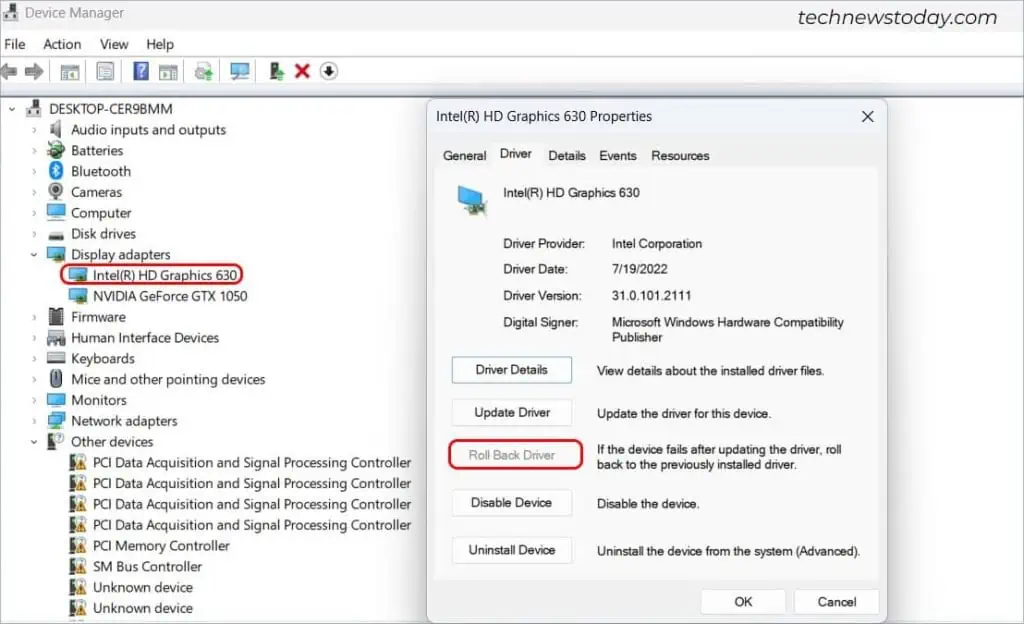Click the graphics device icon in Properties dialog

tap(472, 200)
